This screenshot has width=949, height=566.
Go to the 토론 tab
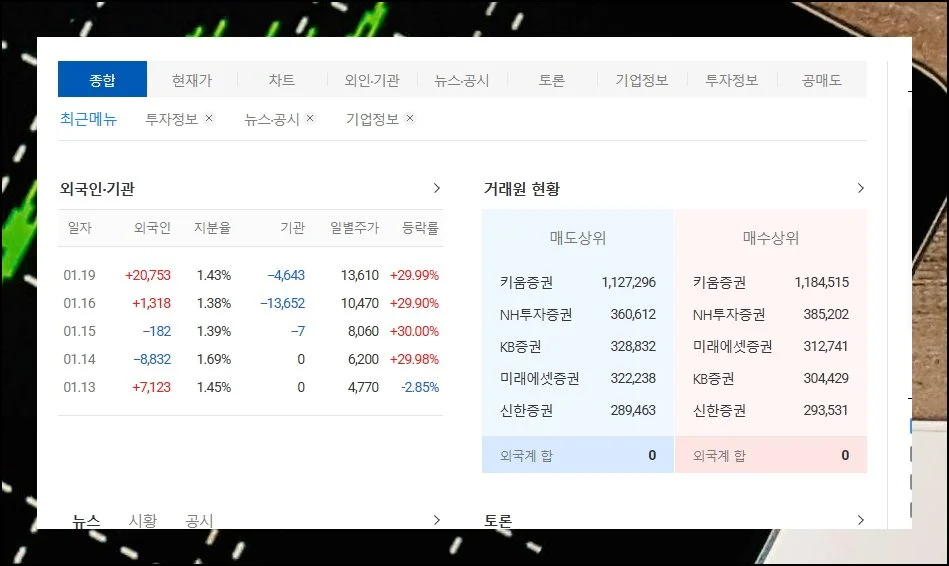pyautogui.click(x=551, y=80)
